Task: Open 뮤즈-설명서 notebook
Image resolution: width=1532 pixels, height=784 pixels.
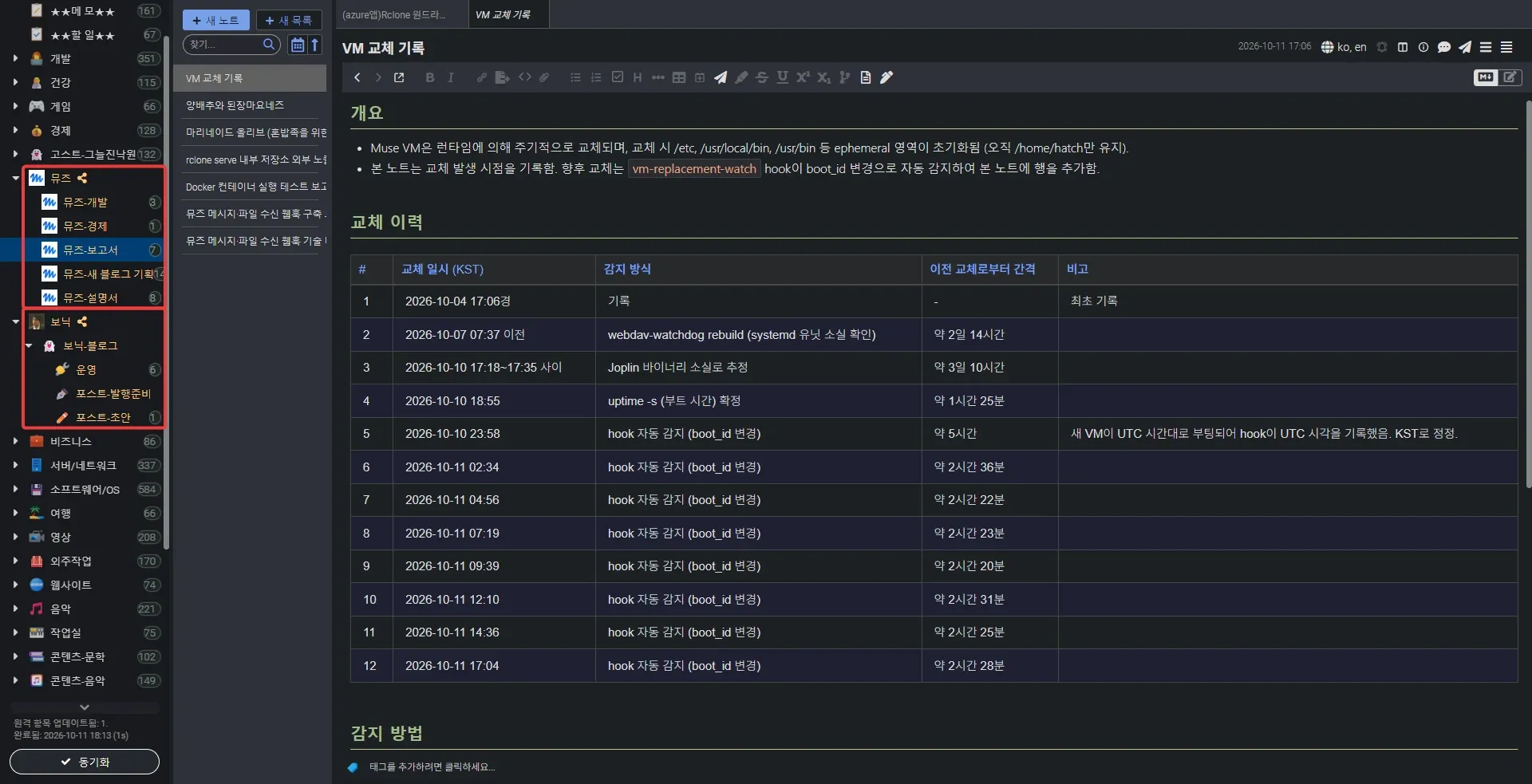Action: pos(90,297)
